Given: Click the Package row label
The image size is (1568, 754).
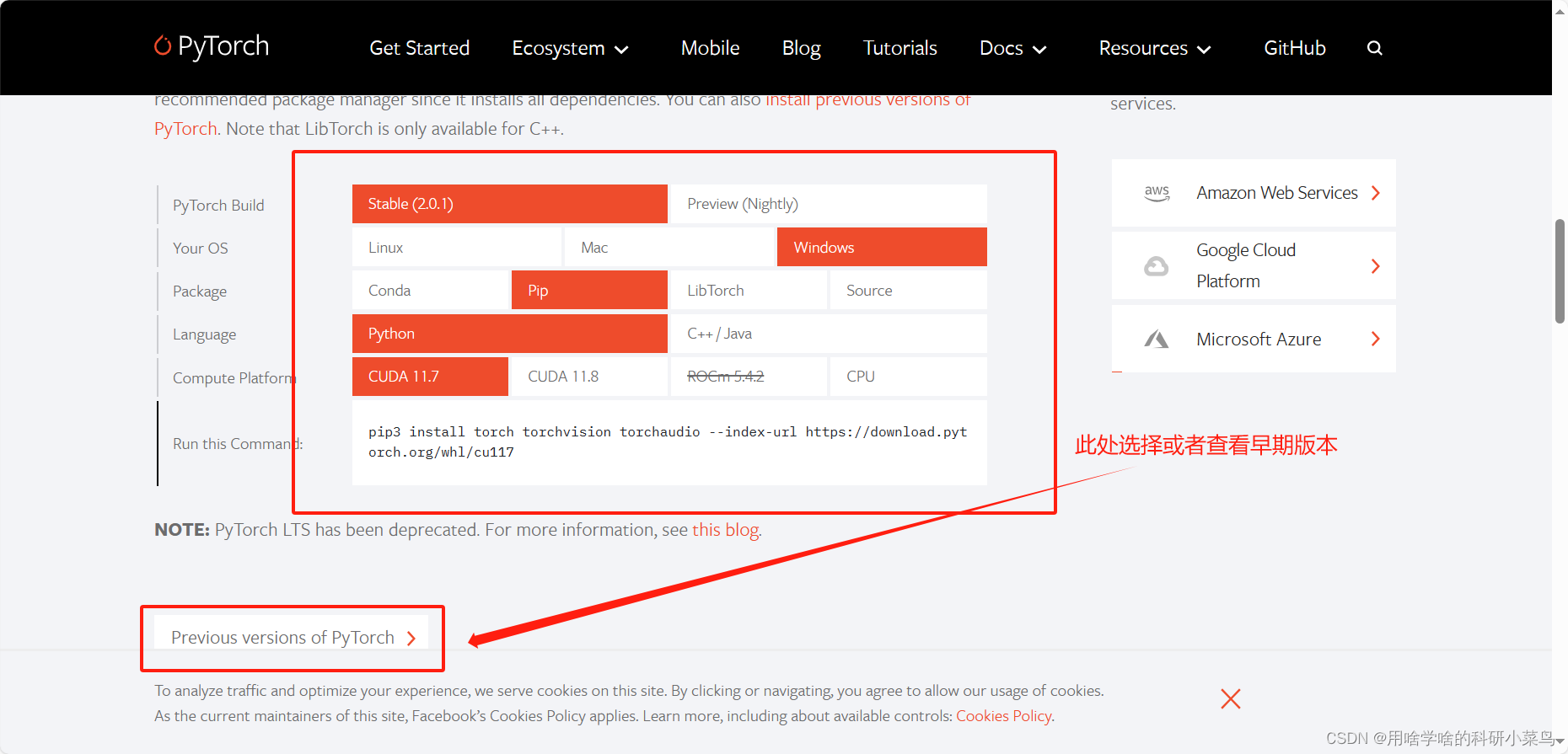Looking at the screenshot, I should coord(200,291).
